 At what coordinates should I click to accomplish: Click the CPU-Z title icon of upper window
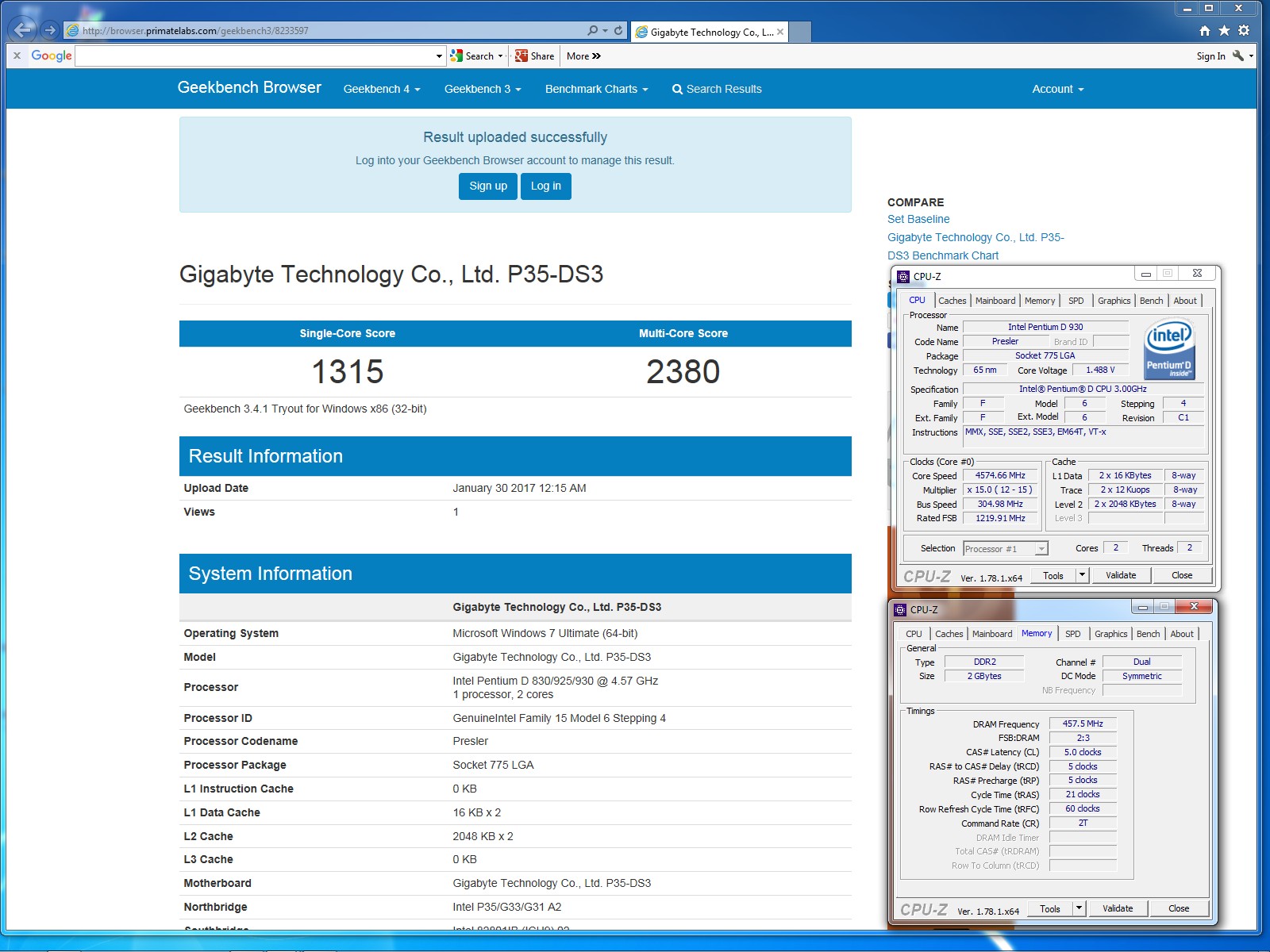(902, 276)
